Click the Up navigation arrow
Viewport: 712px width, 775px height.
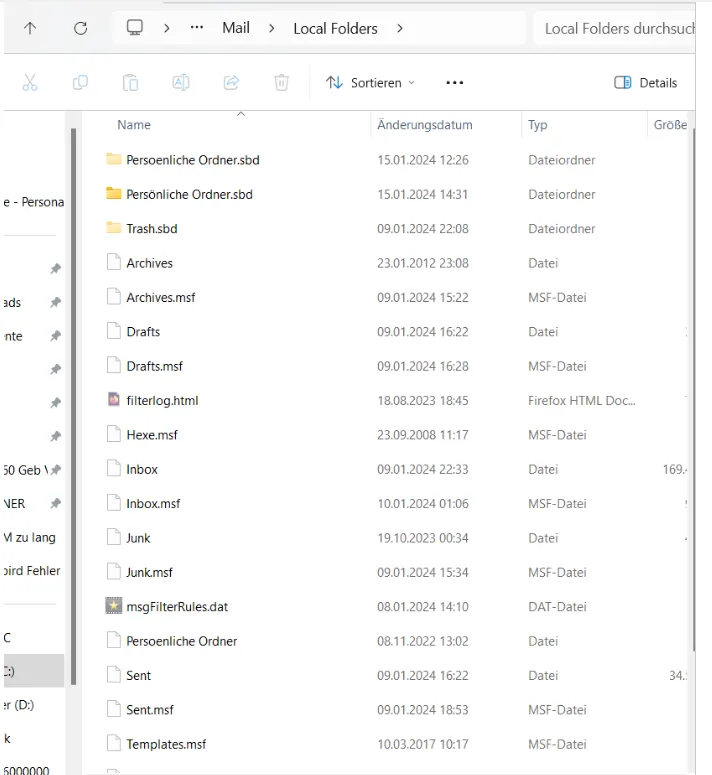[30, 28]
